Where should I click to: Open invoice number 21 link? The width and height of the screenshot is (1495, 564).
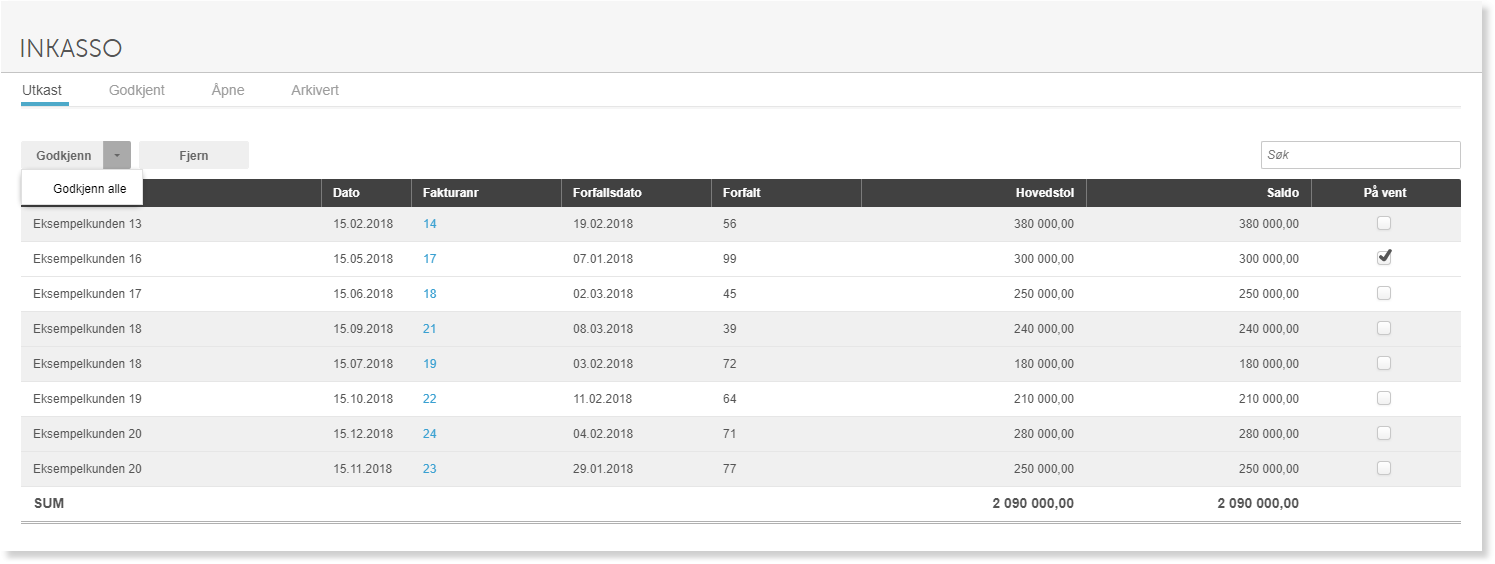point(429,329)
